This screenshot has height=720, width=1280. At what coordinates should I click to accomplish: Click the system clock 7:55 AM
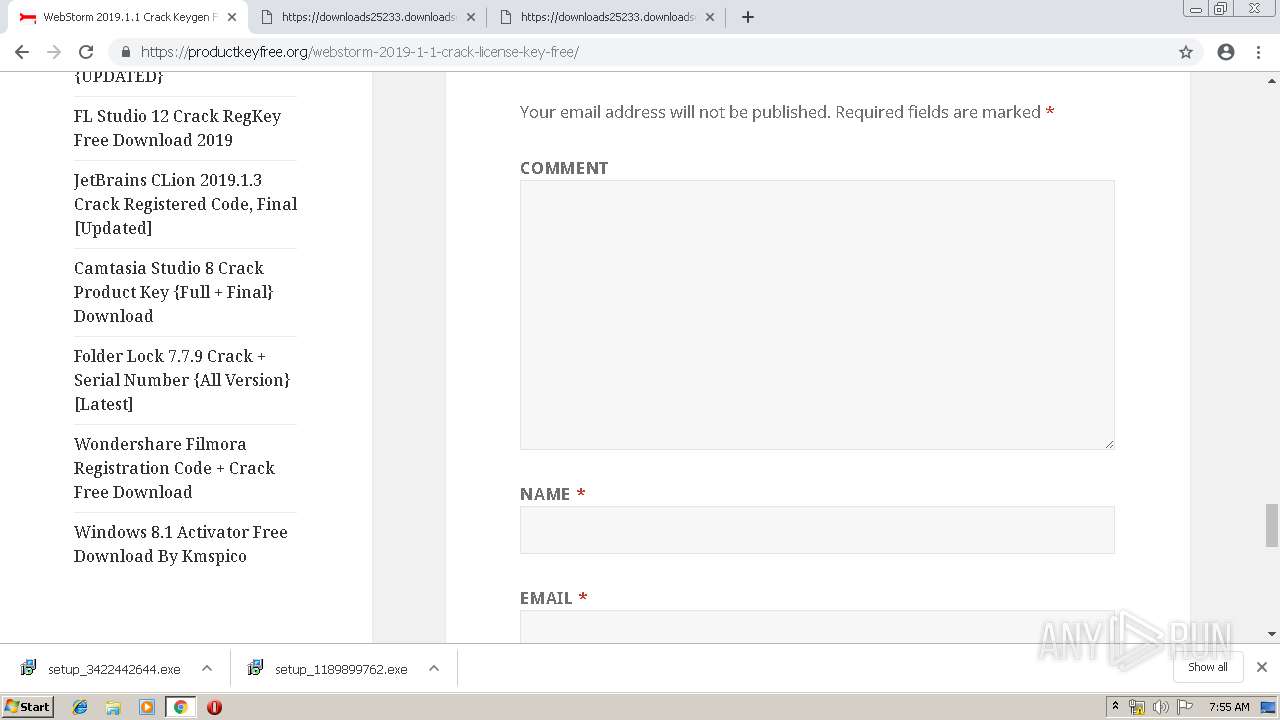click(1229, 707)
